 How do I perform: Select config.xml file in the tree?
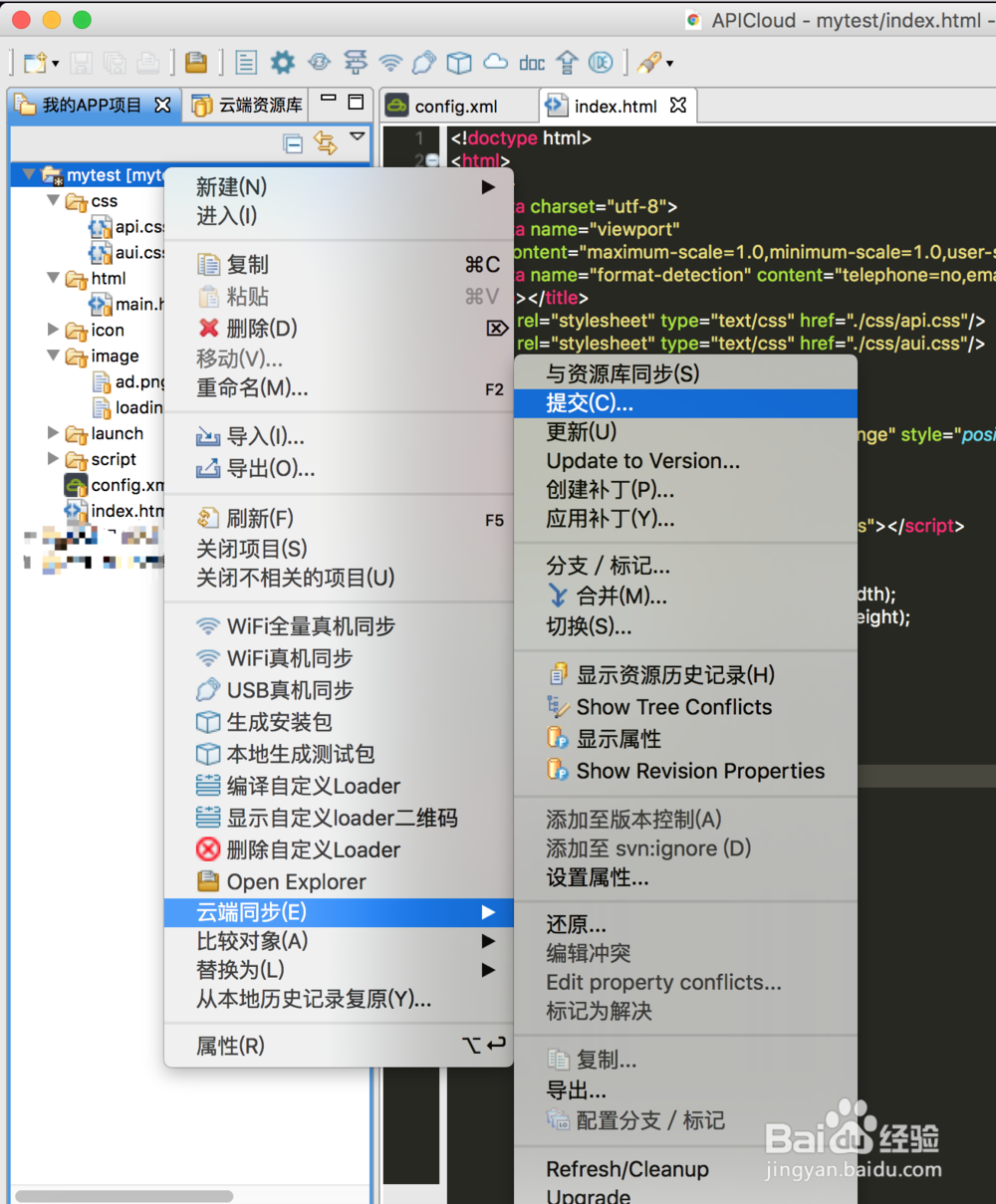point(115,485)
